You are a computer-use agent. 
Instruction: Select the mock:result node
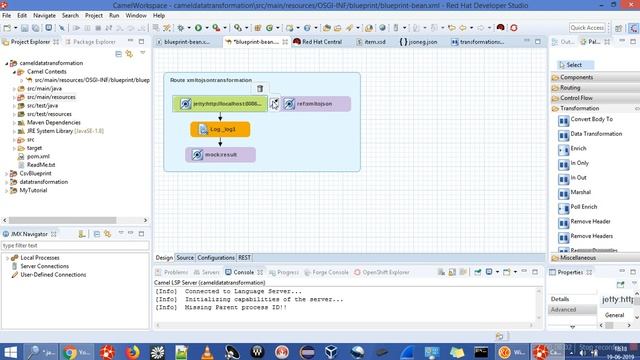[220, 155]
